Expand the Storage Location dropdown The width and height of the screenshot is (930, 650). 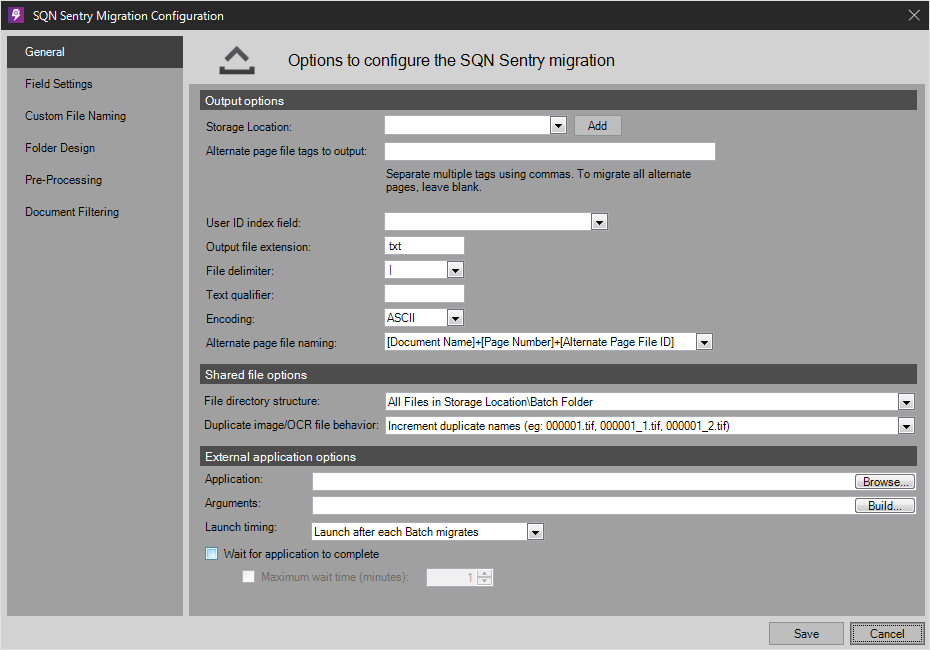click(x=558, y=125)
